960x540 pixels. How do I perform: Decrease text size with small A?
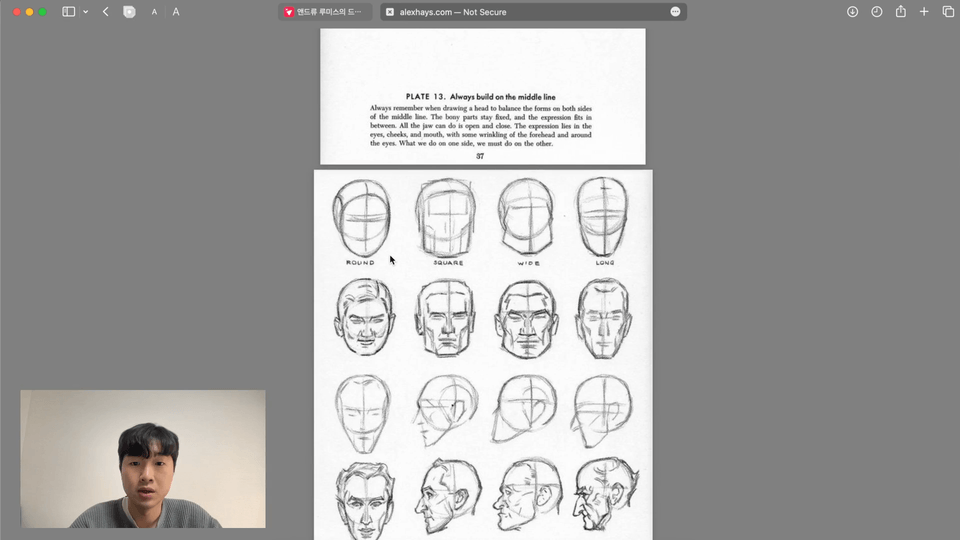154,12
